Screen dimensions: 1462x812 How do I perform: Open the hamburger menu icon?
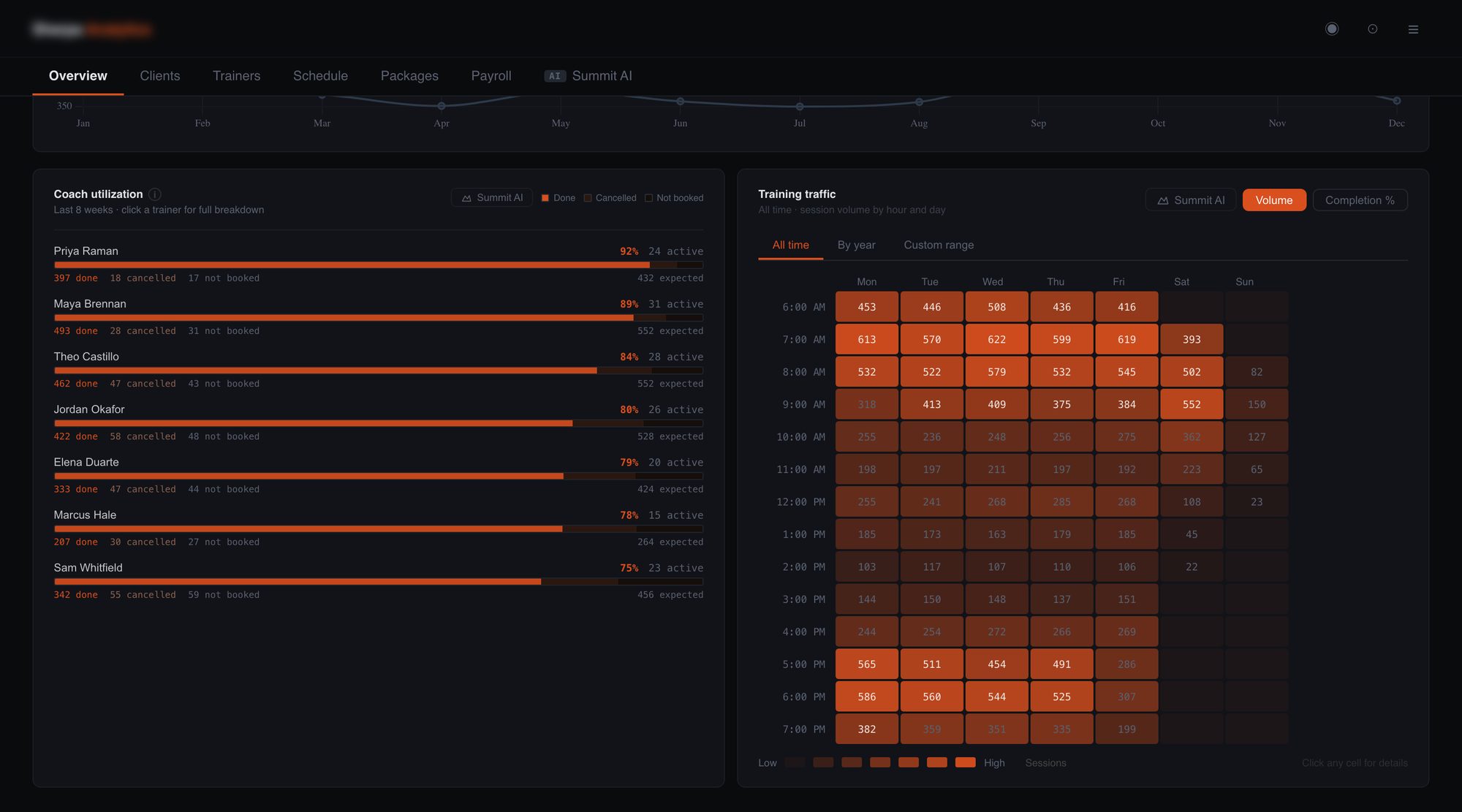[1413, 29]
